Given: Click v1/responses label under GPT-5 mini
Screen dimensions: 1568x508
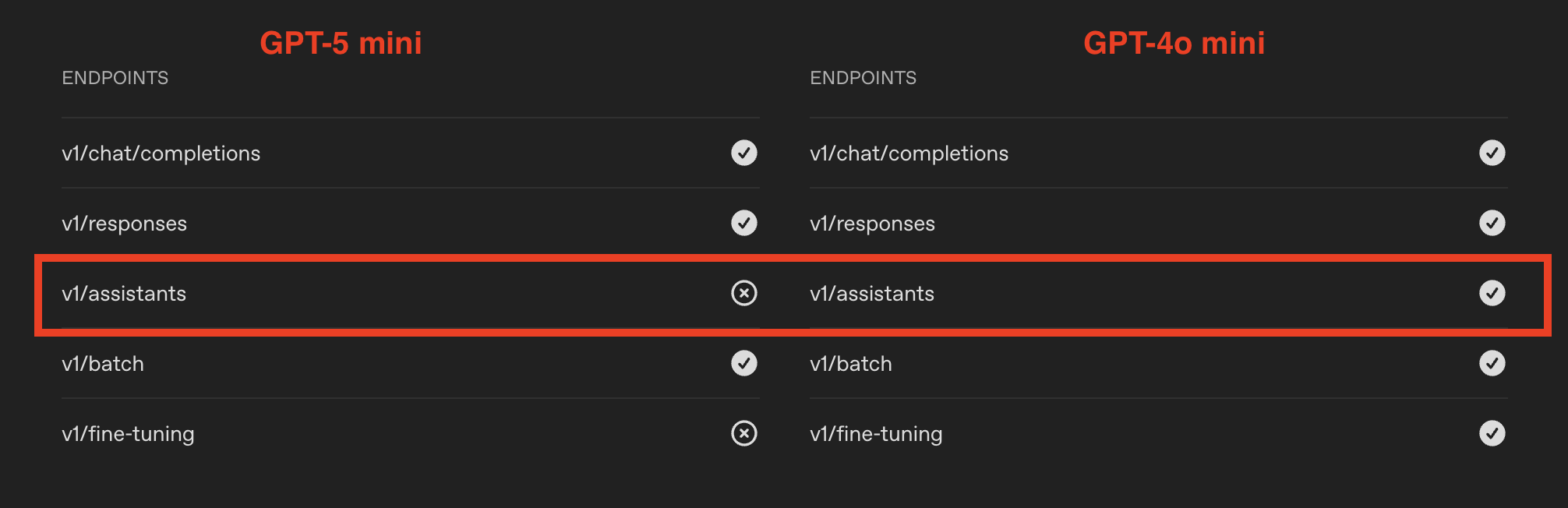Looking at the screenshot, I should tap(125, 224).
